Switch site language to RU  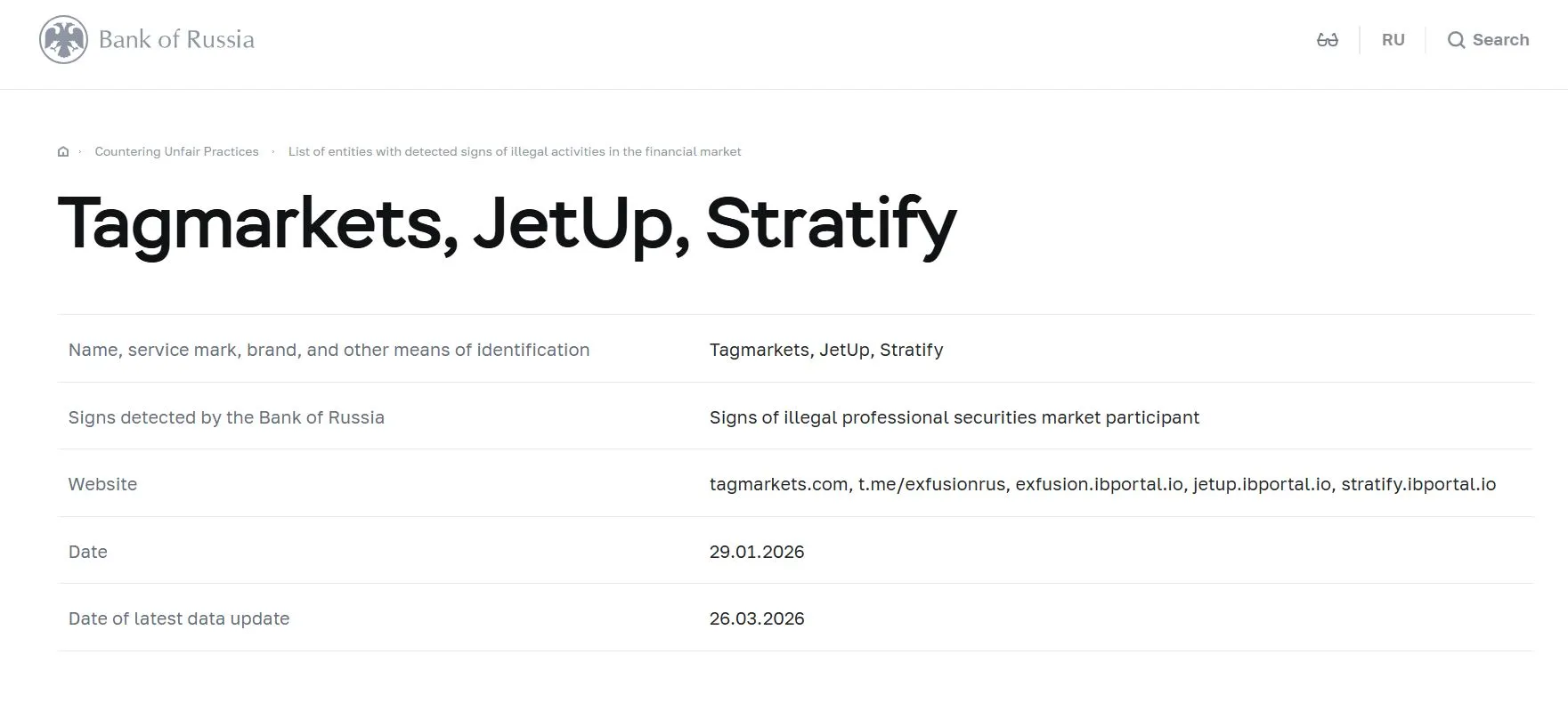1393,40
